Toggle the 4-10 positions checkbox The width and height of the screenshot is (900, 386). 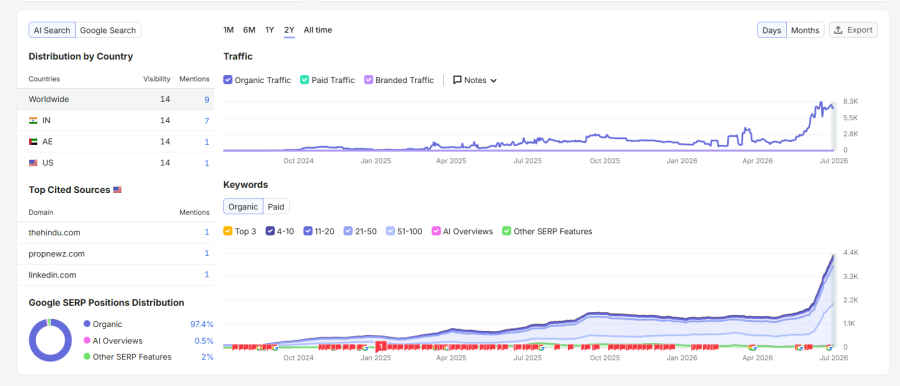(x=270, y=231)
